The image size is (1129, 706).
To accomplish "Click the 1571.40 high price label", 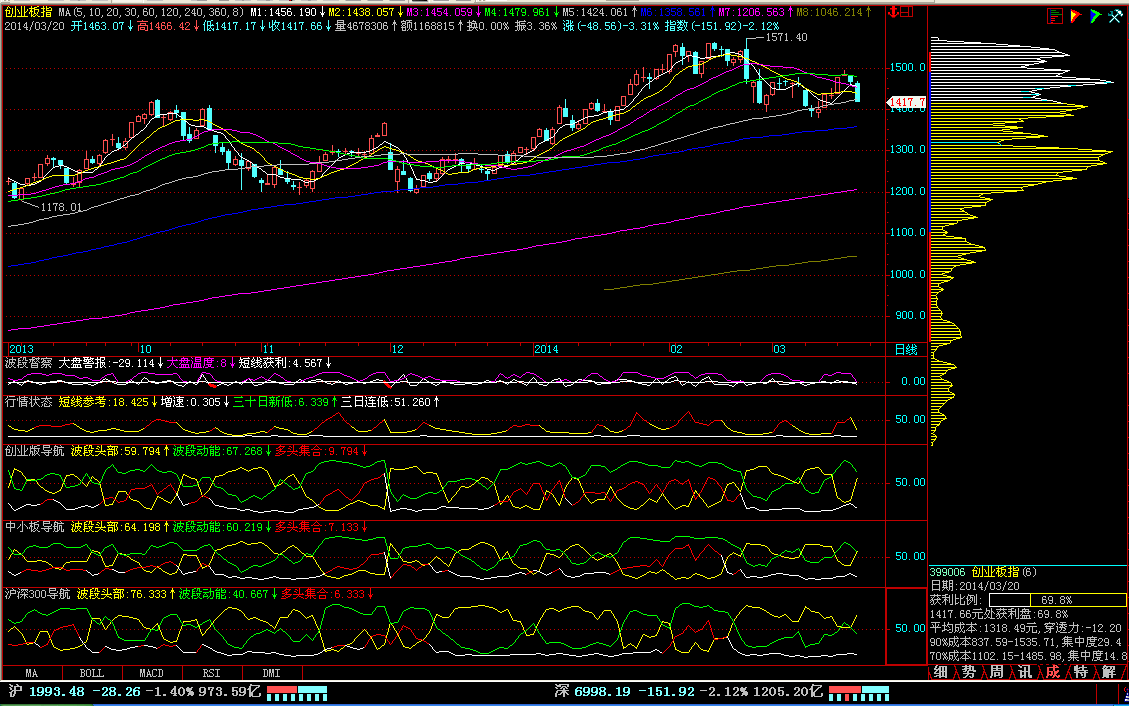I will 786,37.
